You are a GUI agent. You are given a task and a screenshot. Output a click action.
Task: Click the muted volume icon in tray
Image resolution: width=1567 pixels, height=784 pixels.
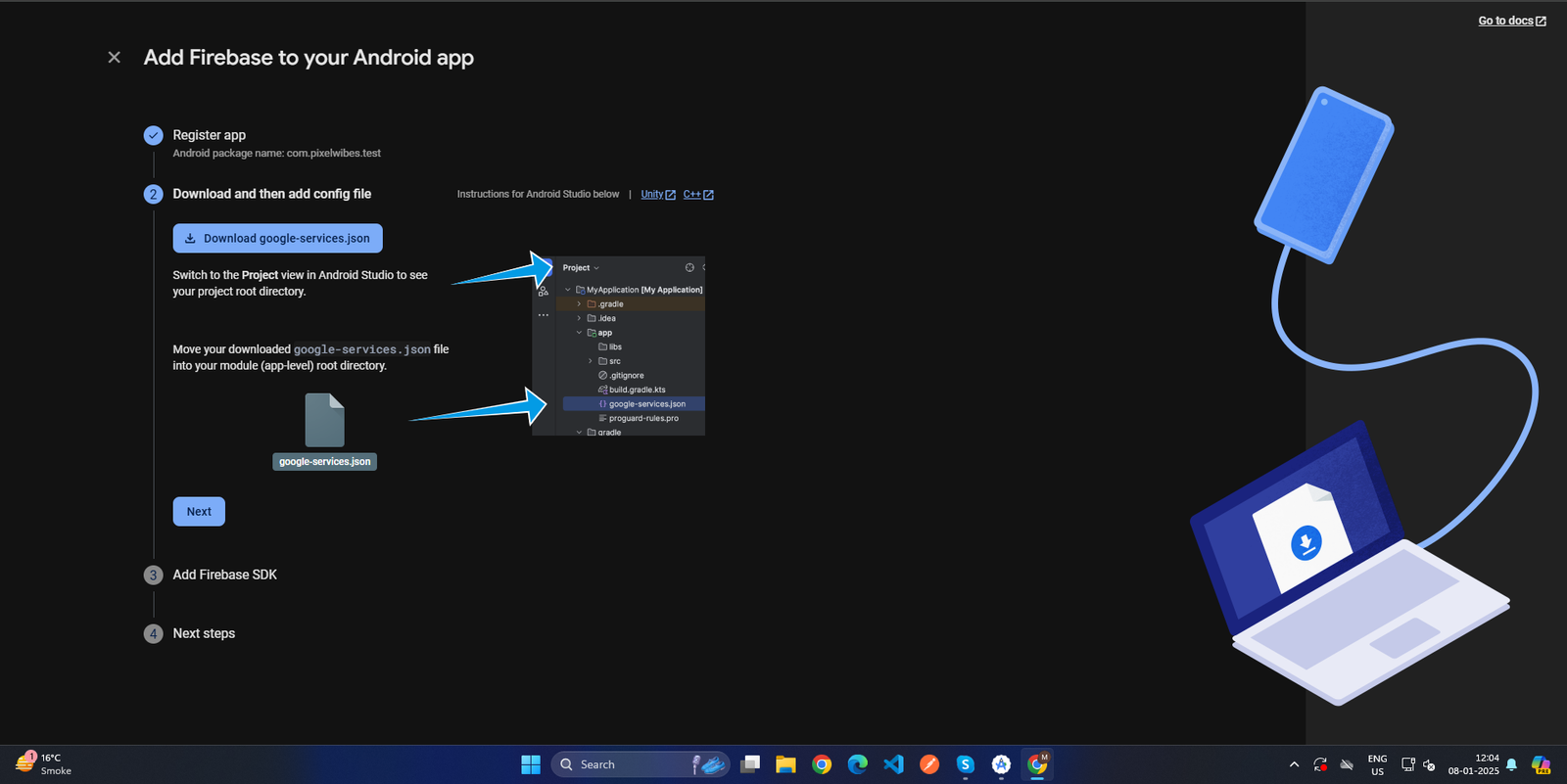pyautogui.click(x=1429, y=764)
